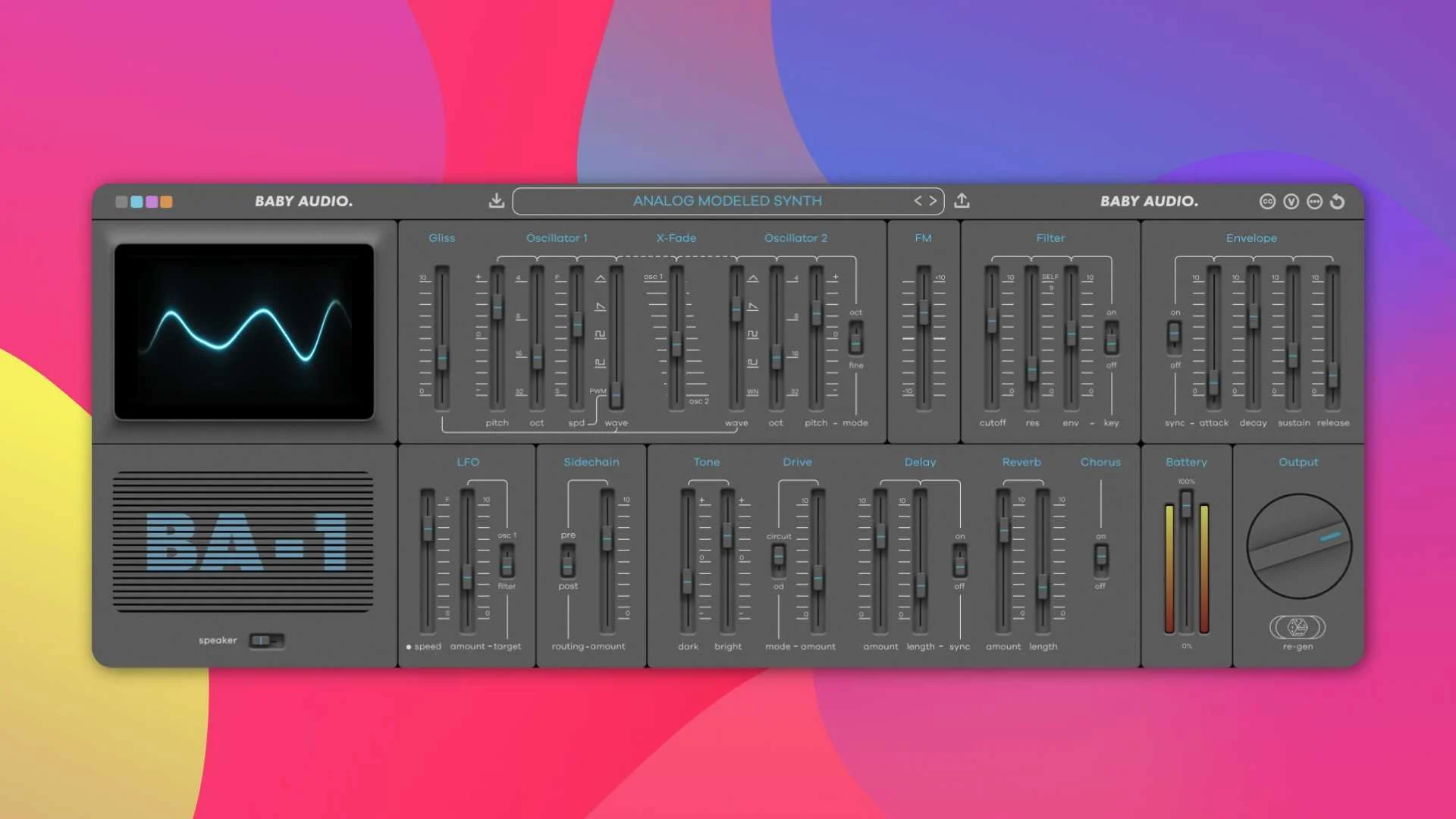This screenshot has height=819, width=1456.
Task: Click the V circle icon
Action: 1291,202
